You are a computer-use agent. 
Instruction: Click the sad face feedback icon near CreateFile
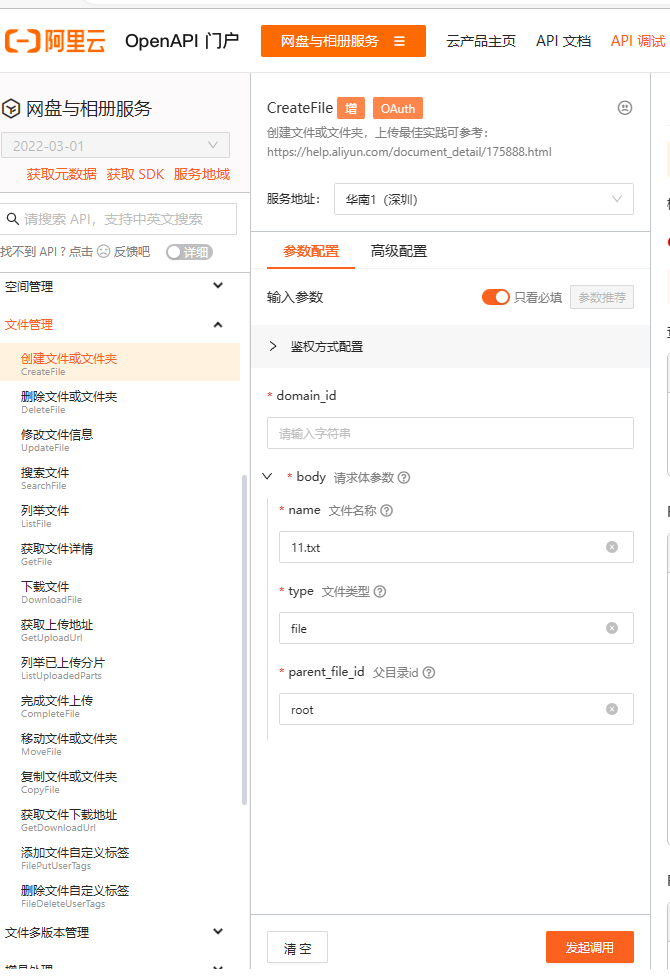pyautogui.click(x=625, y=108)
